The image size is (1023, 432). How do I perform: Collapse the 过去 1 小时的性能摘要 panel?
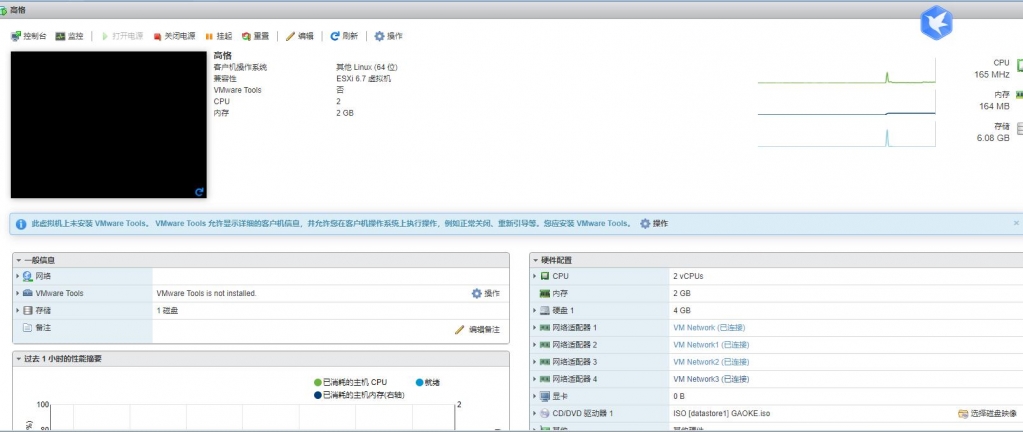tap(261, 358)
